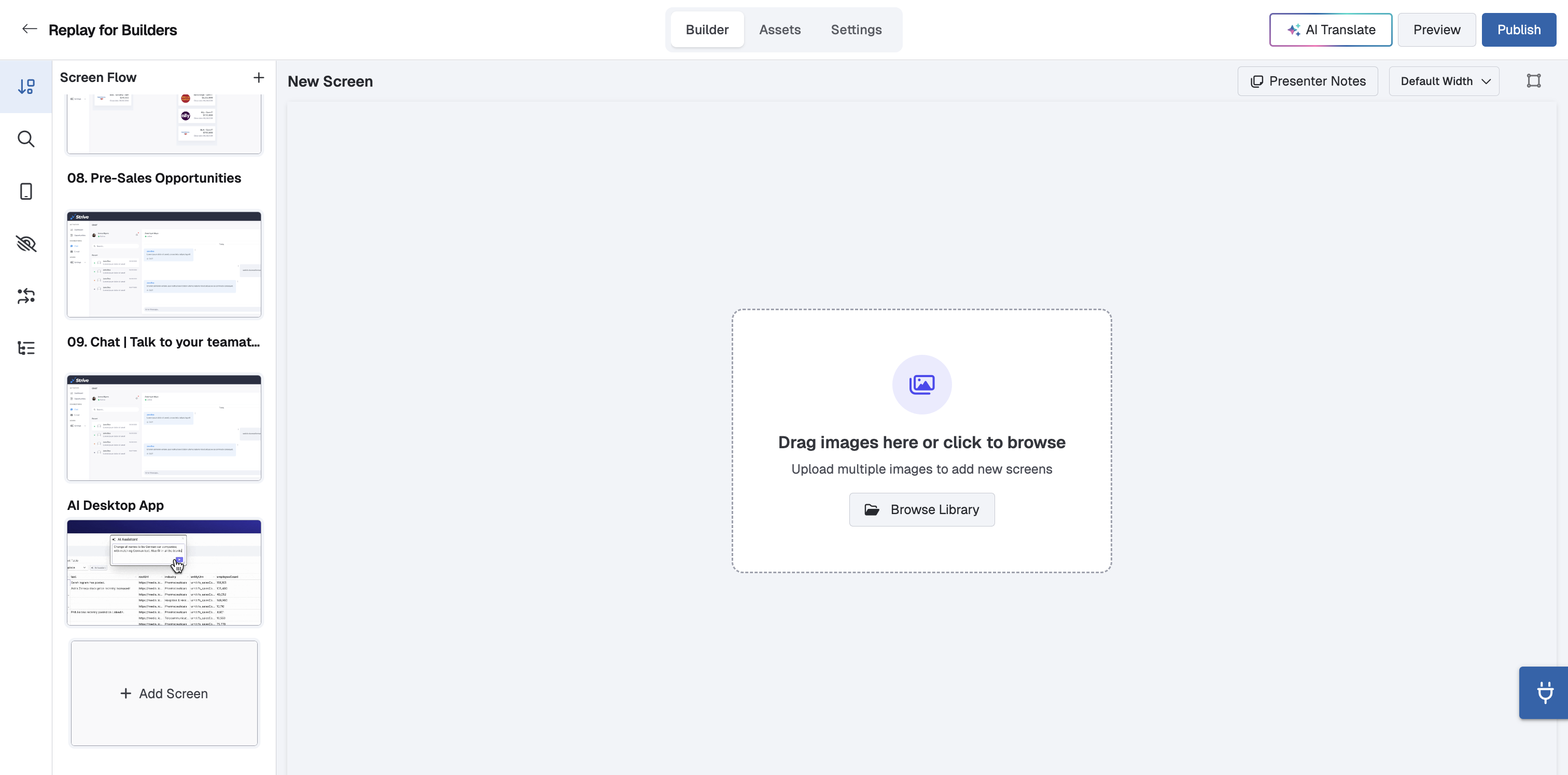Image resolution: width=1568 pixels, height=775 pixels.
Task: Click the 'Replay for Builders' title
Action: 113,30
